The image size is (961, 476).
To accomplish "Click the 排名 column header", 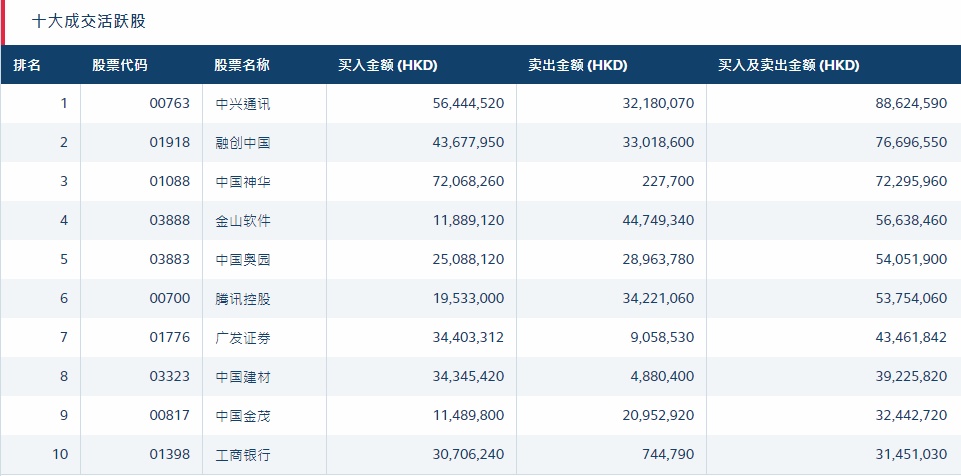I will coord(28,66).
